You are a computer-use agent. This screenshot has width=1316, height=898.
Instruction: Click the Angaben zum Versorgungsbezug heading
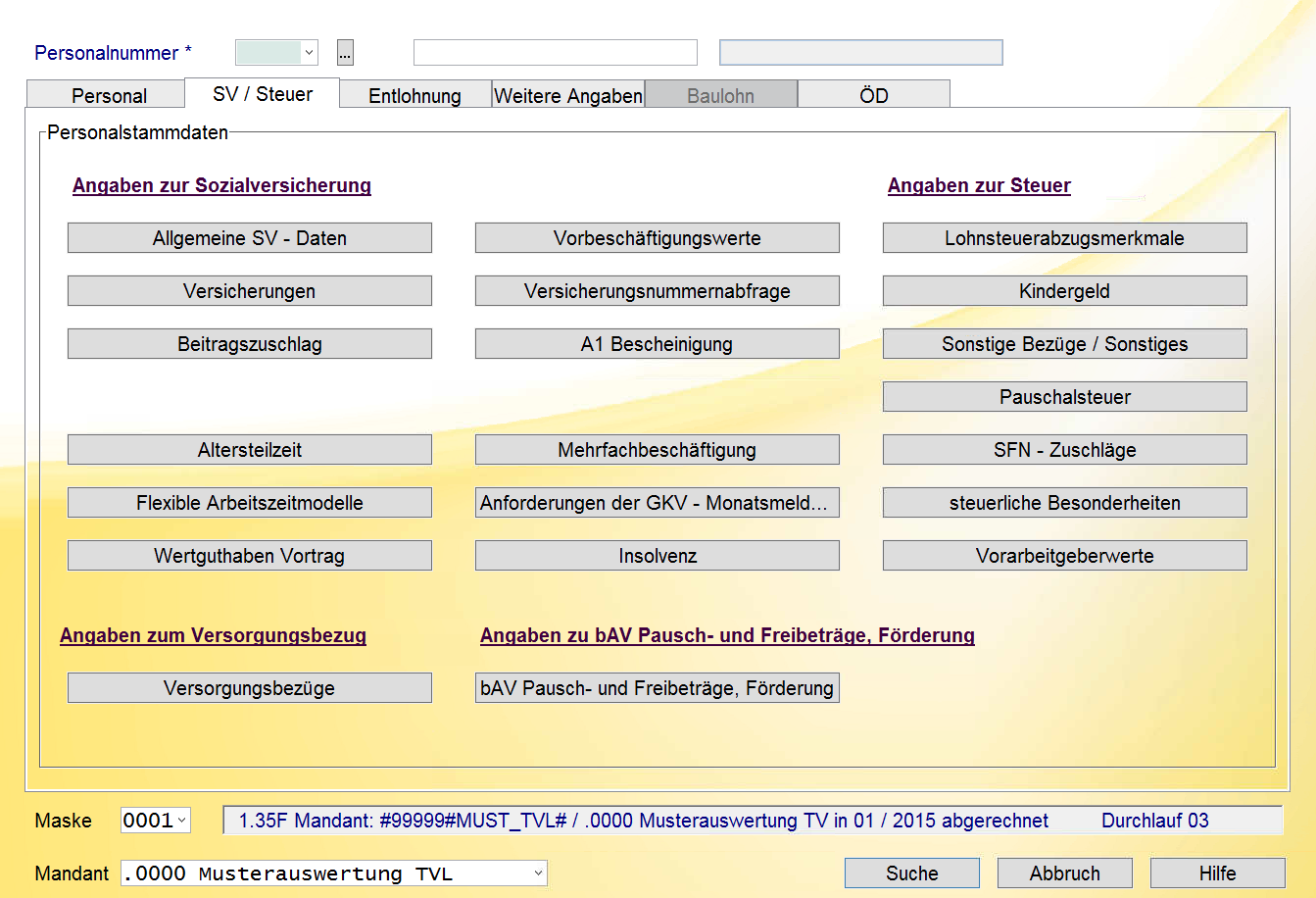213,635
